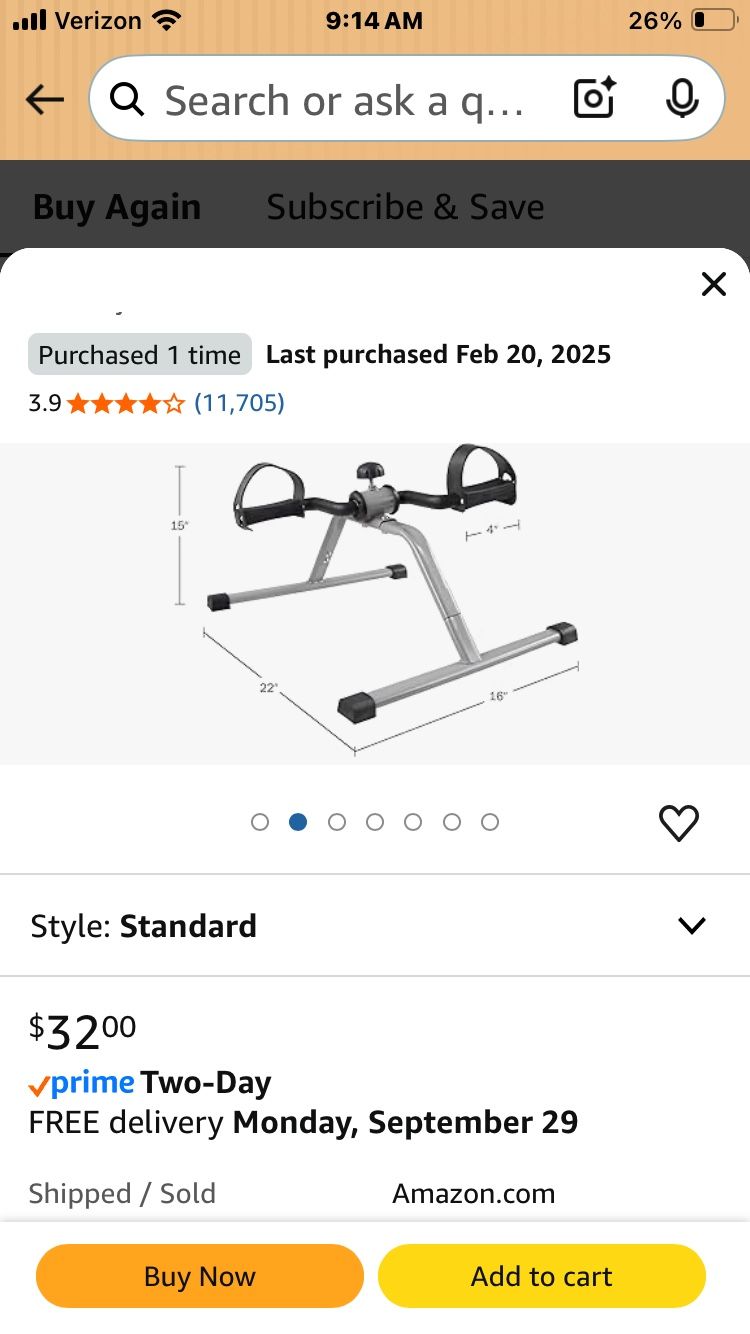The width and height of the screenshot is (750, 1334).
Task: Expand the Style dropdown chevron
Action: (692, 926)
